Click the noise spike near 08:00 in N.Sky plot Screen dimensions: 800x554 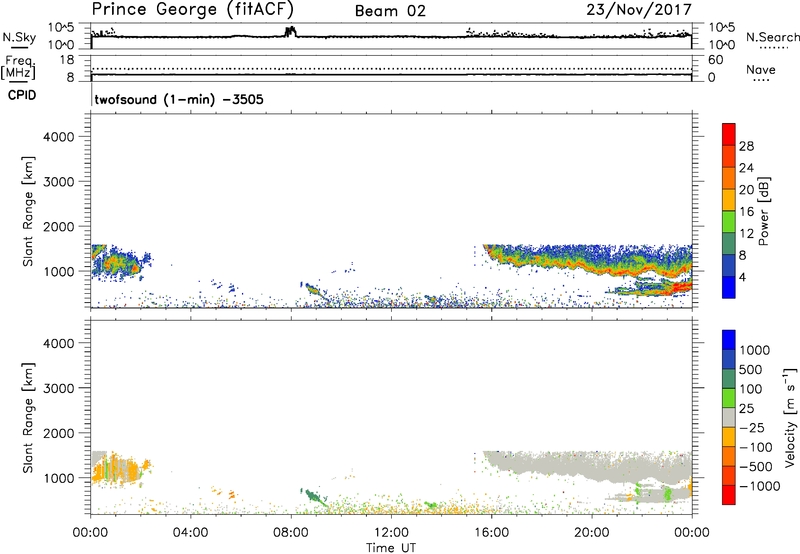point(291,32)
